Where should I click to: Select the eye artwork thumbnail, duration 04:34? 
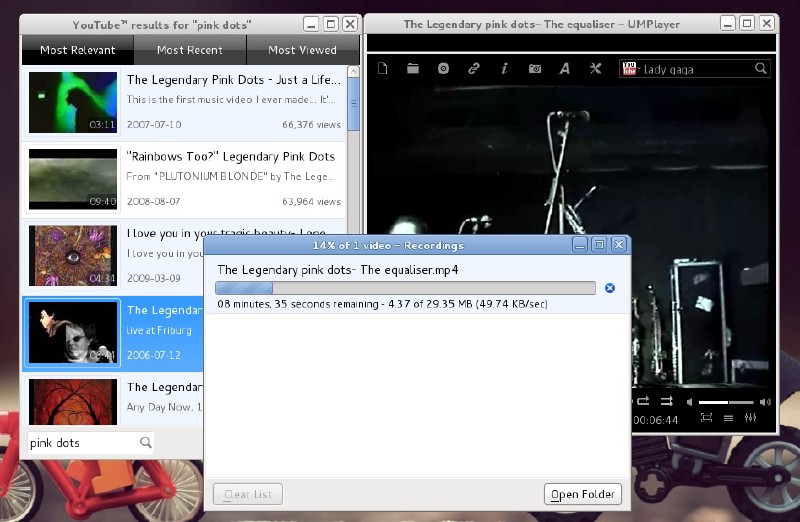pos(73,256)
